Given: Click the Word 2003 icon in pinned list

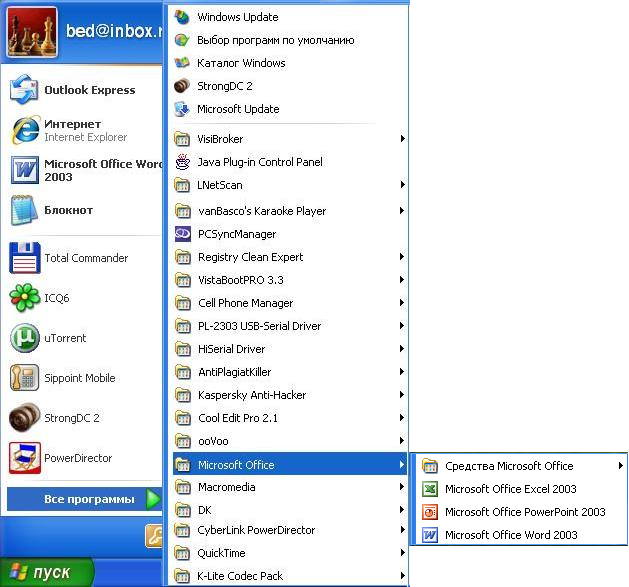Looking at the screenshot, I should click(25, 170).
